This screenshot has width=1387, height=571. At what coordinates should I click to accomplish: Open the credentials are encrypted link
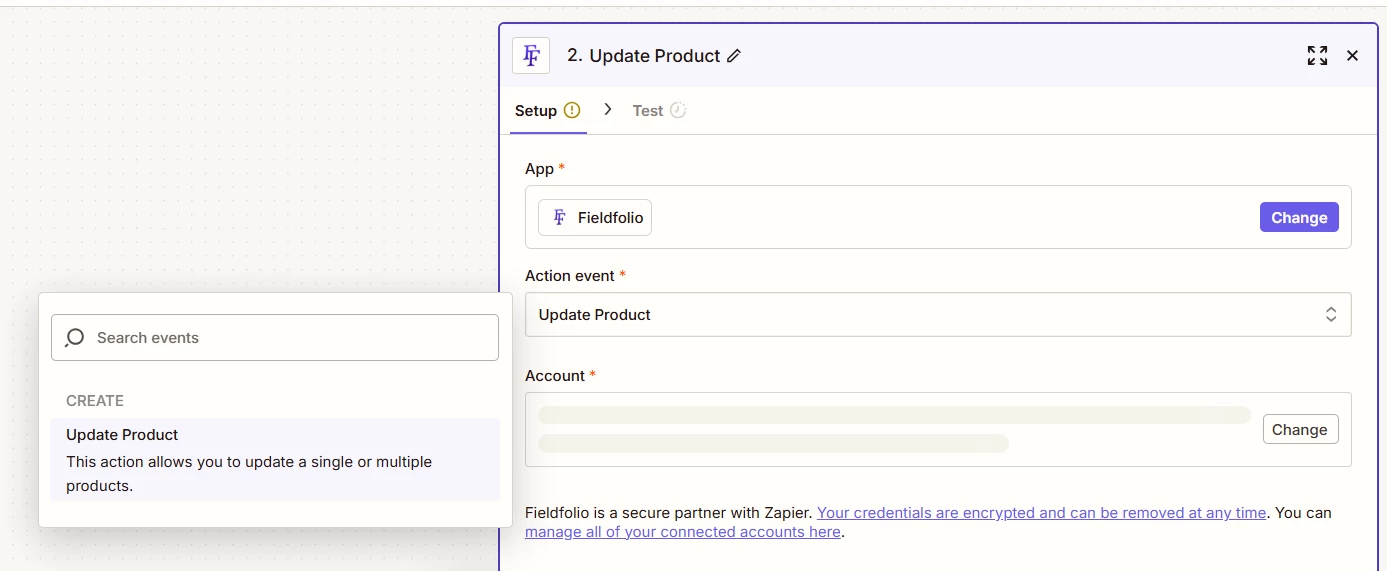[x=1042, y=512]
